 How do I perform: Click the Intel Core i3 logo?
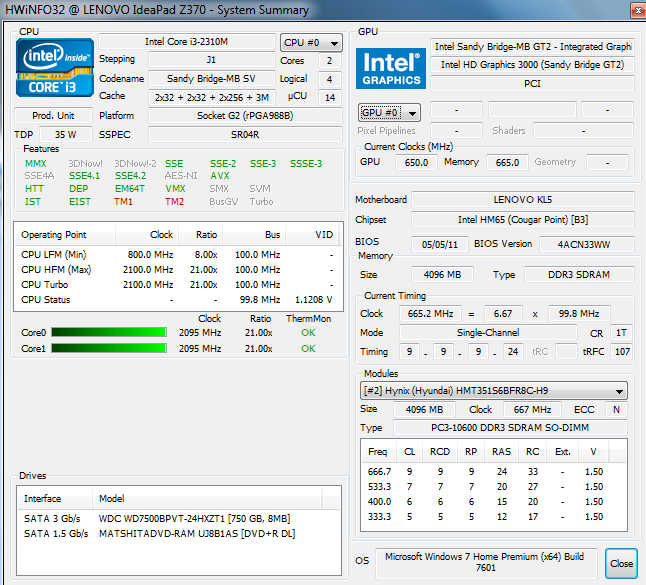[x=55, y=68]
